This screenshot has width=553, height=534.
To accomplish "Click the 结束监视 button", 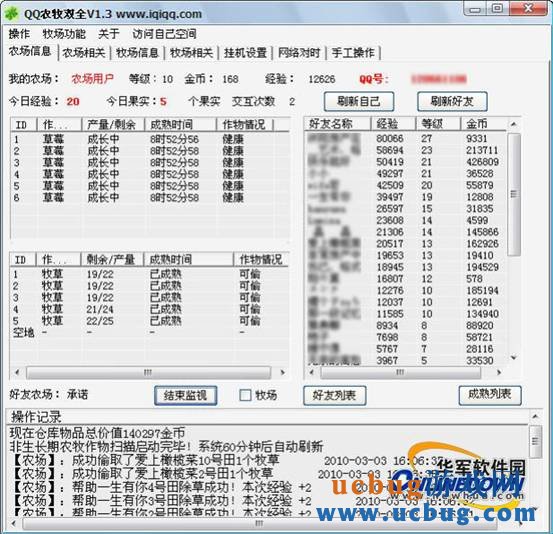I will (x=186, y=395).
